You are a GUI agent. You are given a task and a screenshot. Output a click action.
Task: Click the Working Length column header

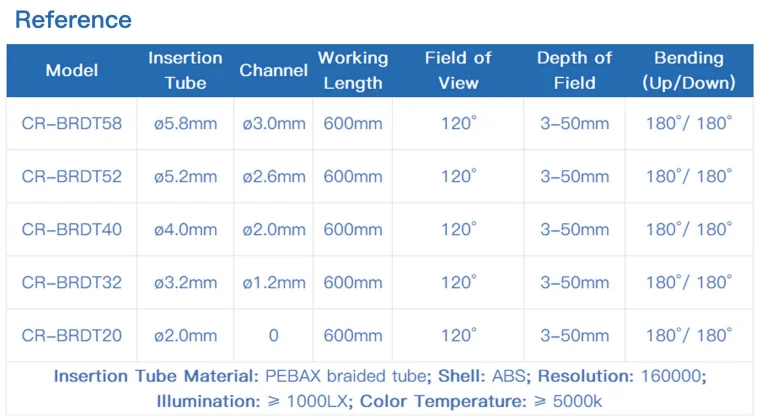353,71
